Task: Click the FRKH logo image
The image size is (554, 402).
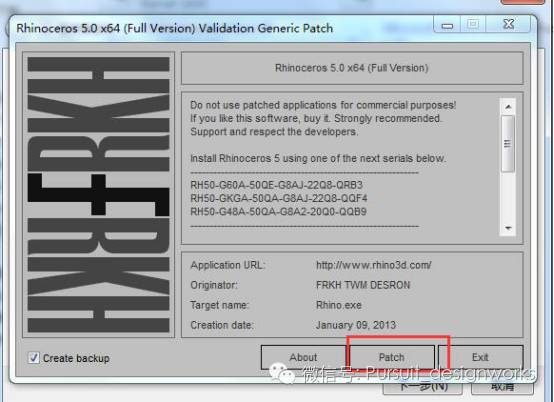Action: coord(98,195)
